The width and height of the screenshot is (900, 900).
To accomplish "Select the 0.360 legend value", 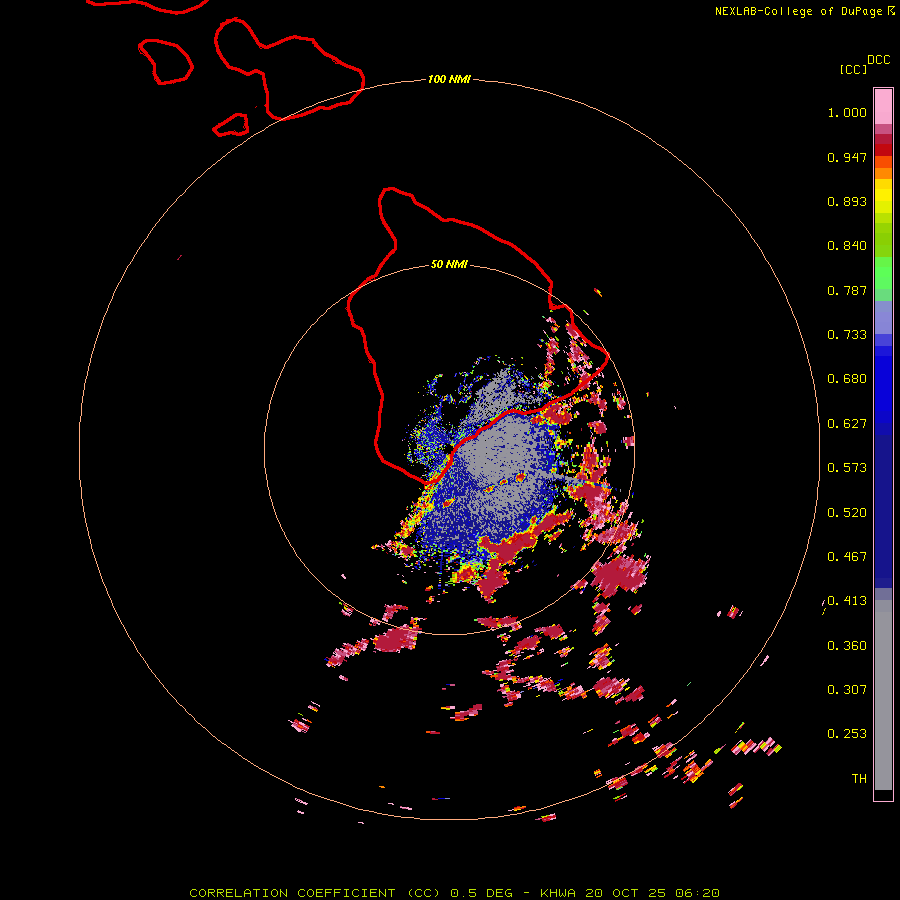I will coord(847,646).
